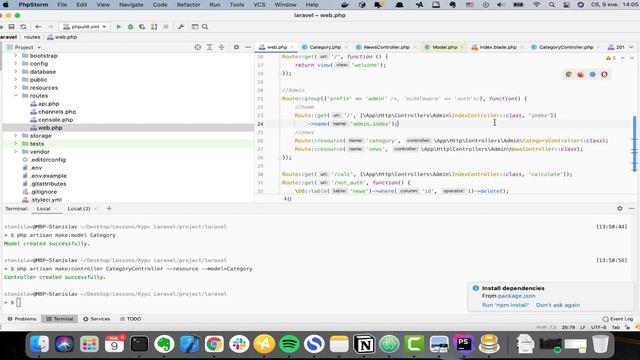Open the VCS menu
640x360 pixels.
click(259, 4)
